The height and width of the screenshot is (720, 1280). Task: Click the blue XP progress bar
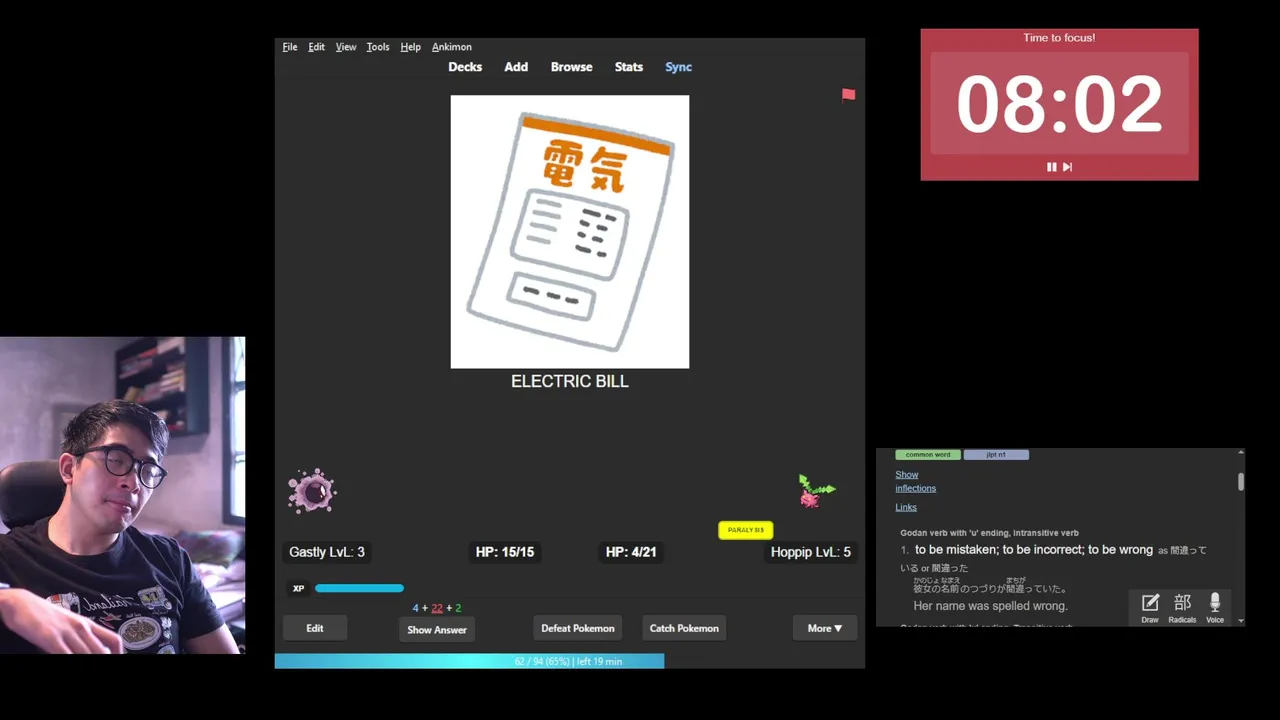click(x=359, y=588)
